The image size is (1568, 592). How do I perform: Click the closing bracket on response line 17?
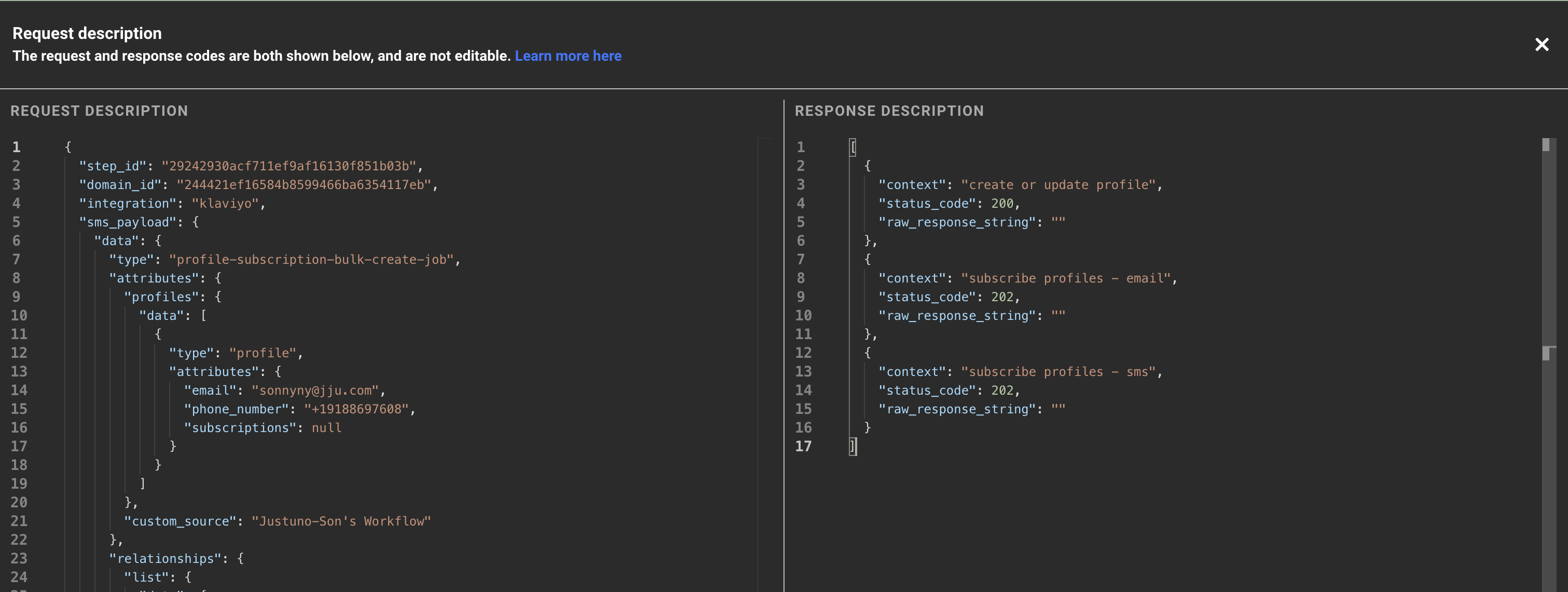[853, 447]
